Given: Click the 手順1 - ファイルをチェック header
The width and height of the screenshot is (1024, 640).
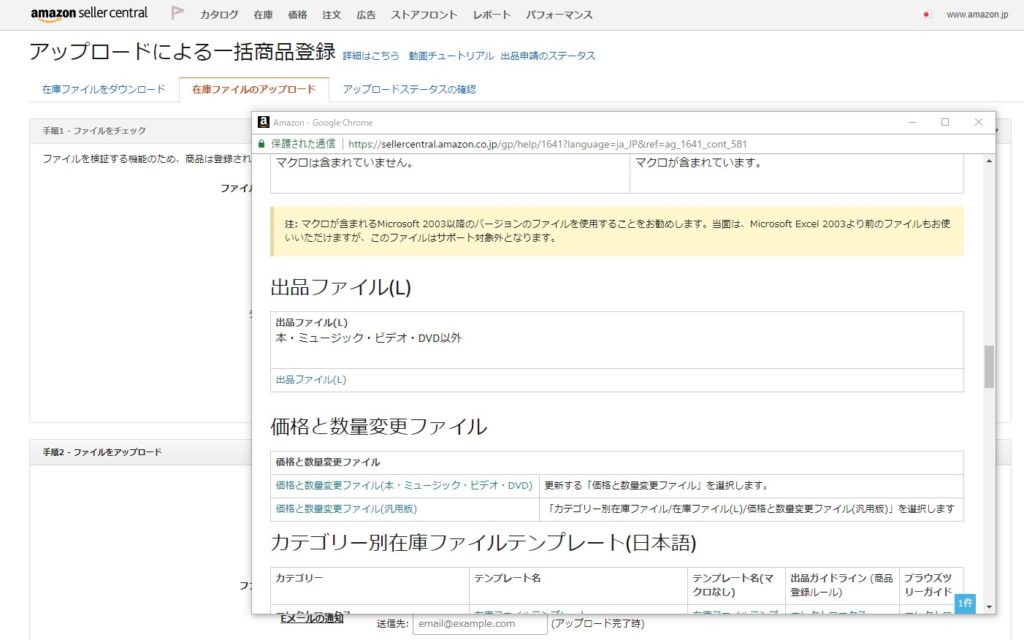Looking at the screenshot, I should click(95, 131).
